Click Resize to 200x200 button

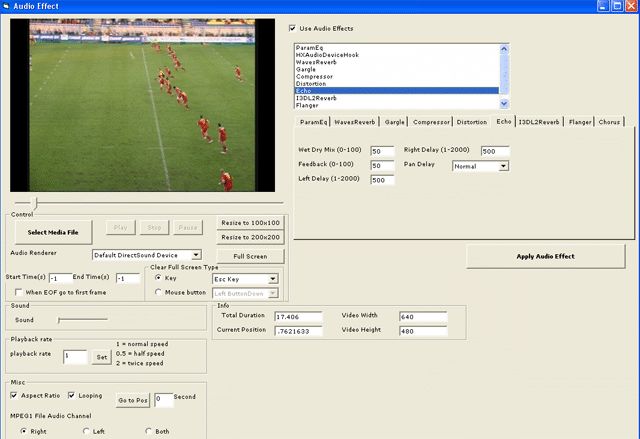[x=250, y=237]
